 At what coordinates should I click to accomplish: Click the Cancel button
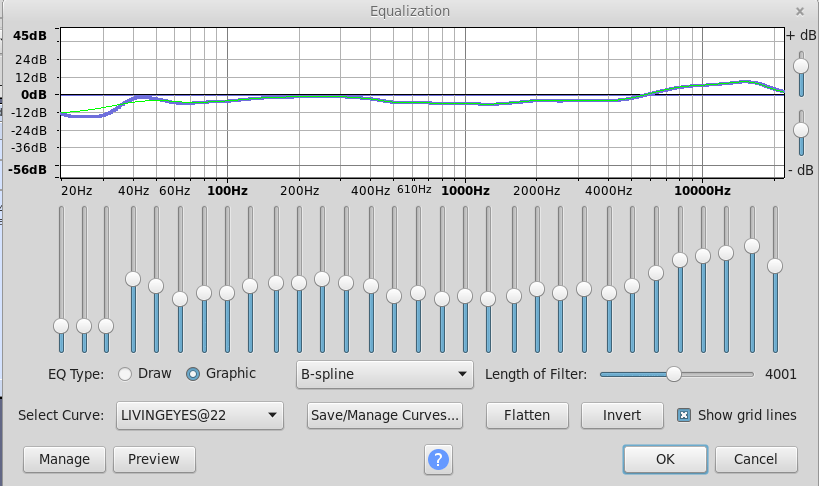coord(756,459)
